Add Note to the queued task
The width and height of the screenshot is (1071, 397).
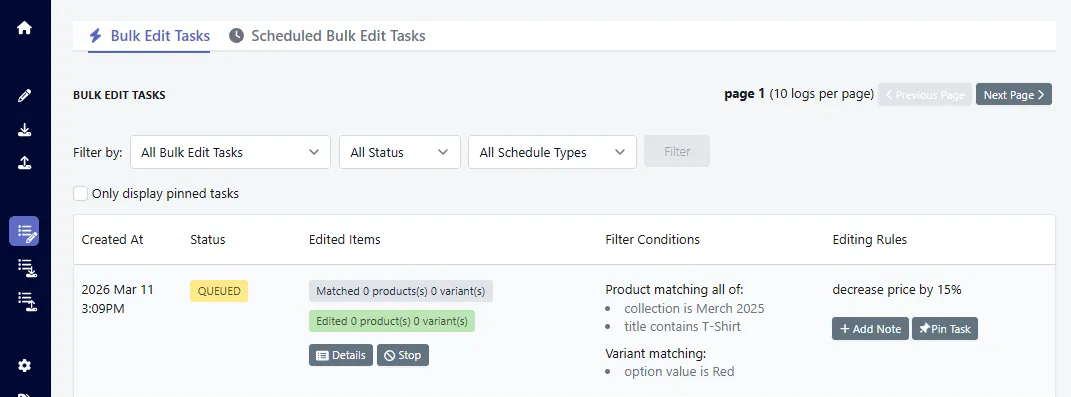[870, 329]
